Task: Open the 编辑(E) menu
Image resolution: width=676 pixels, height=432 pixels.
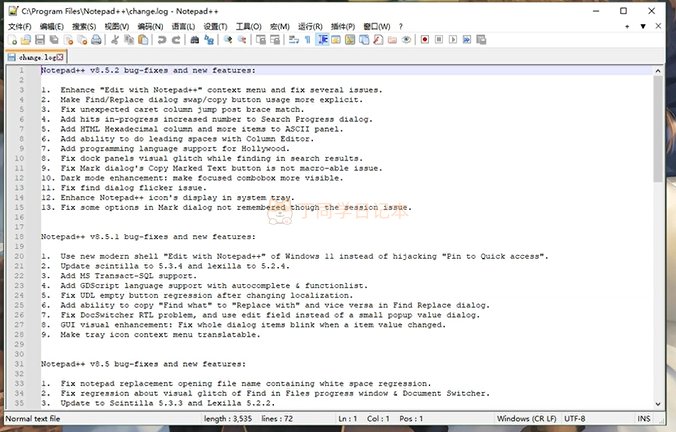Action: pyautogui.click(x=52, y=27)
